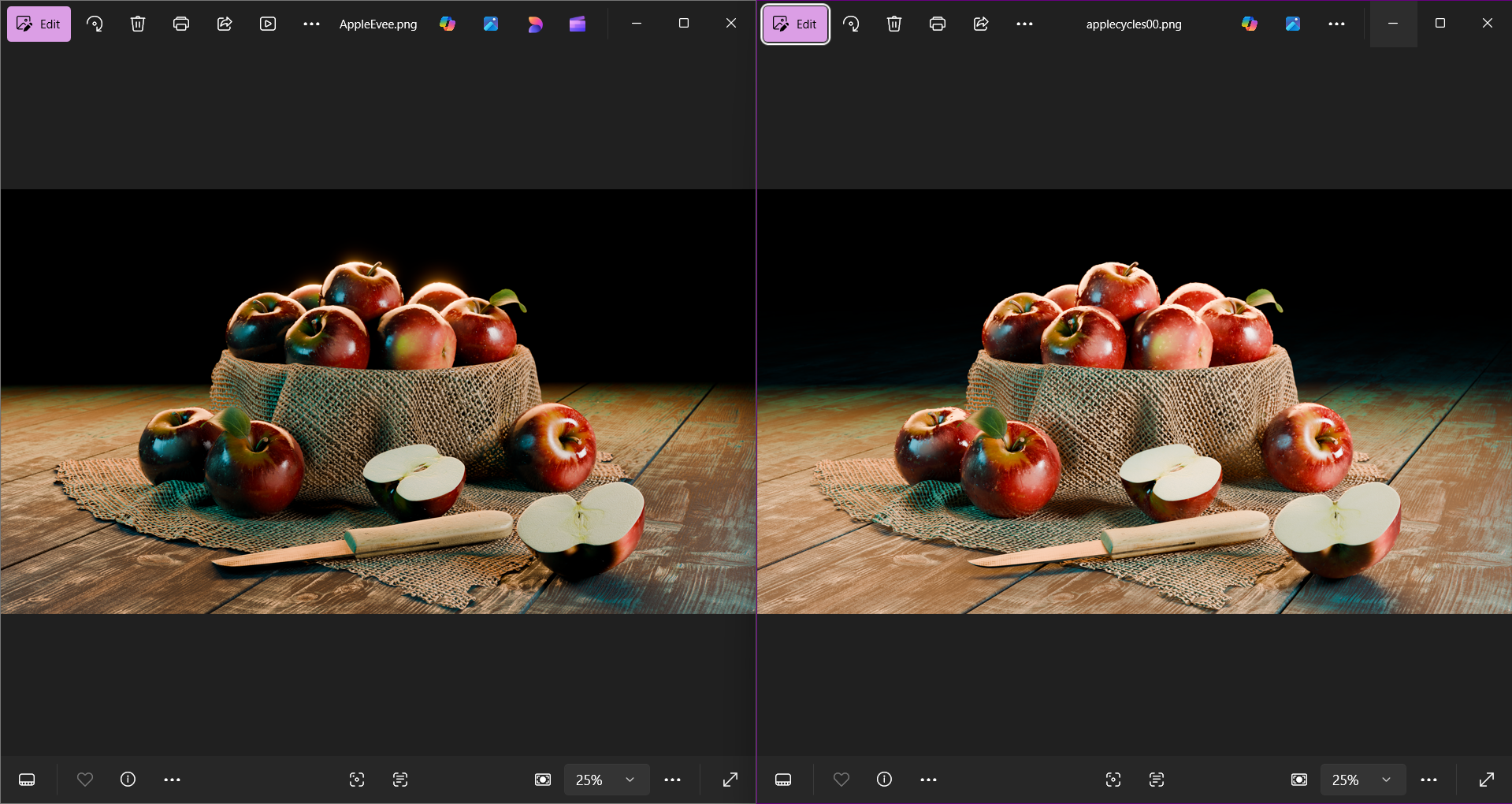Toggle filmstrip in the AppleEvee.png window
1512x804 pixels.
pos(27,780)
